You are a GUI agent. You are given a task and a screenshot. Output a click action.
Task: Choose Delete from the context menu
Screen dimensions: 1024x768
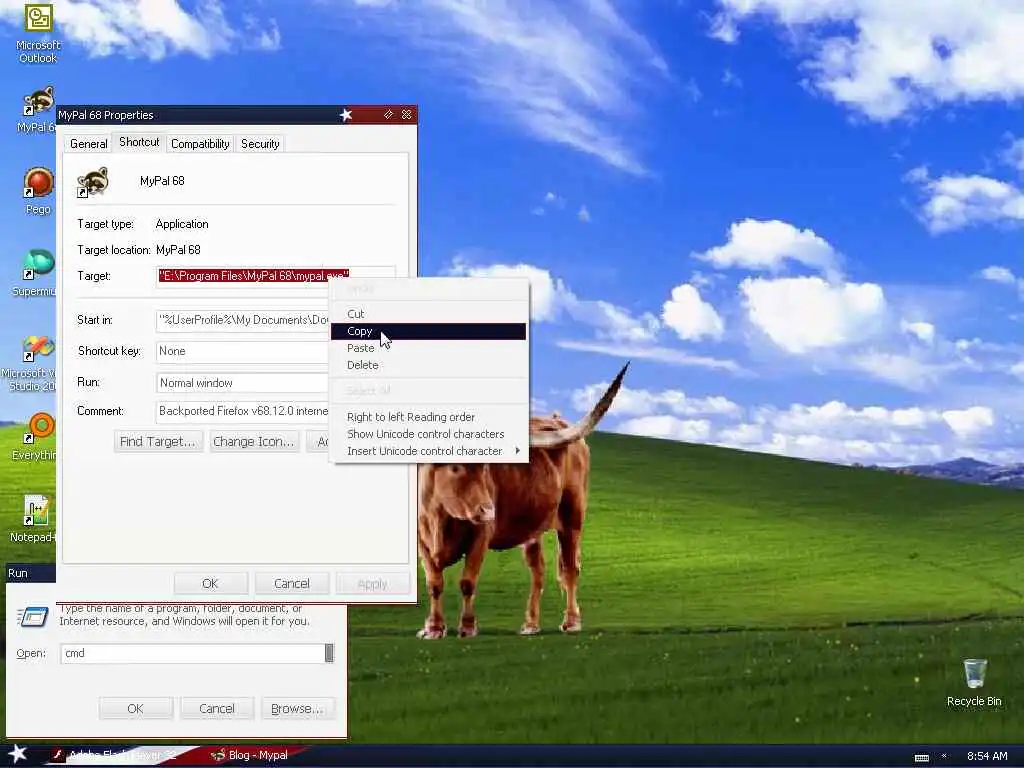(428, 365)
